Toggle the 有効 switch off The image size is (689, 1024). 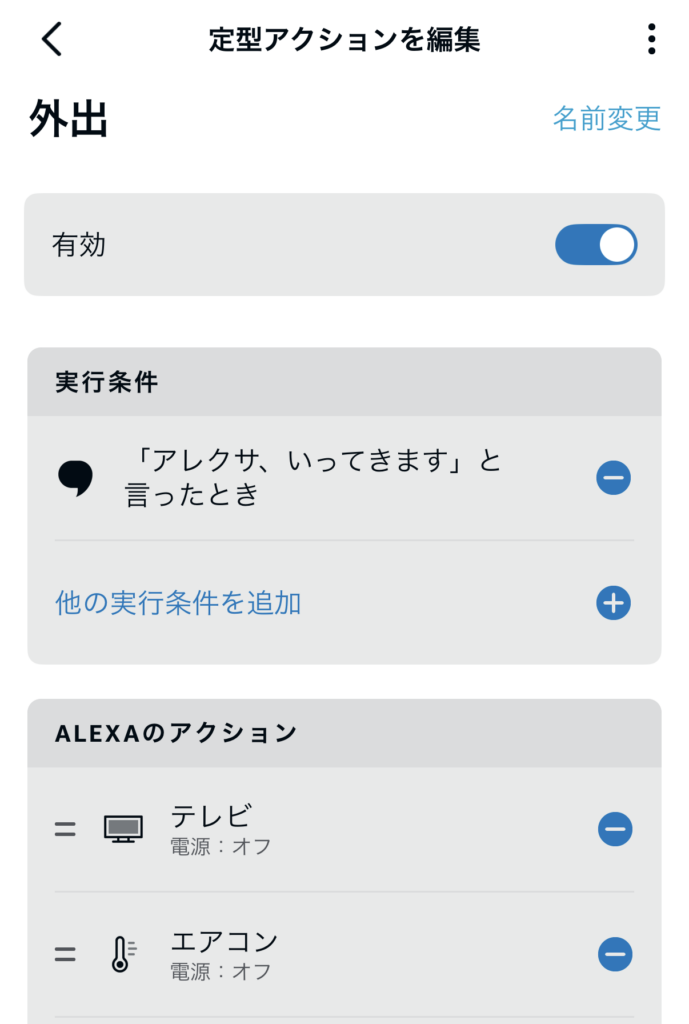[x=596, y=245]
